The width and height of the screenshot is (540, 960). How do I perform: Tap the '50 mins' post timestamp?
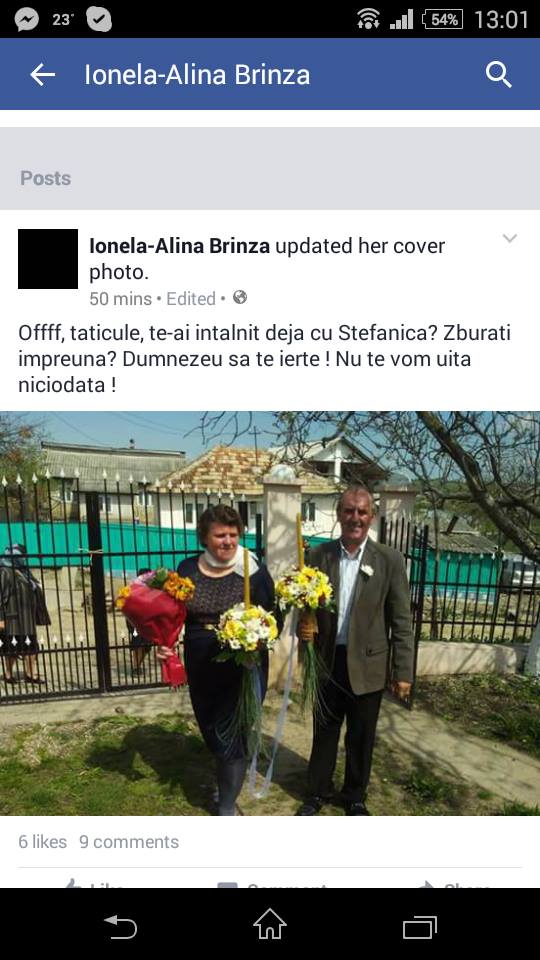tap(121, 299)
